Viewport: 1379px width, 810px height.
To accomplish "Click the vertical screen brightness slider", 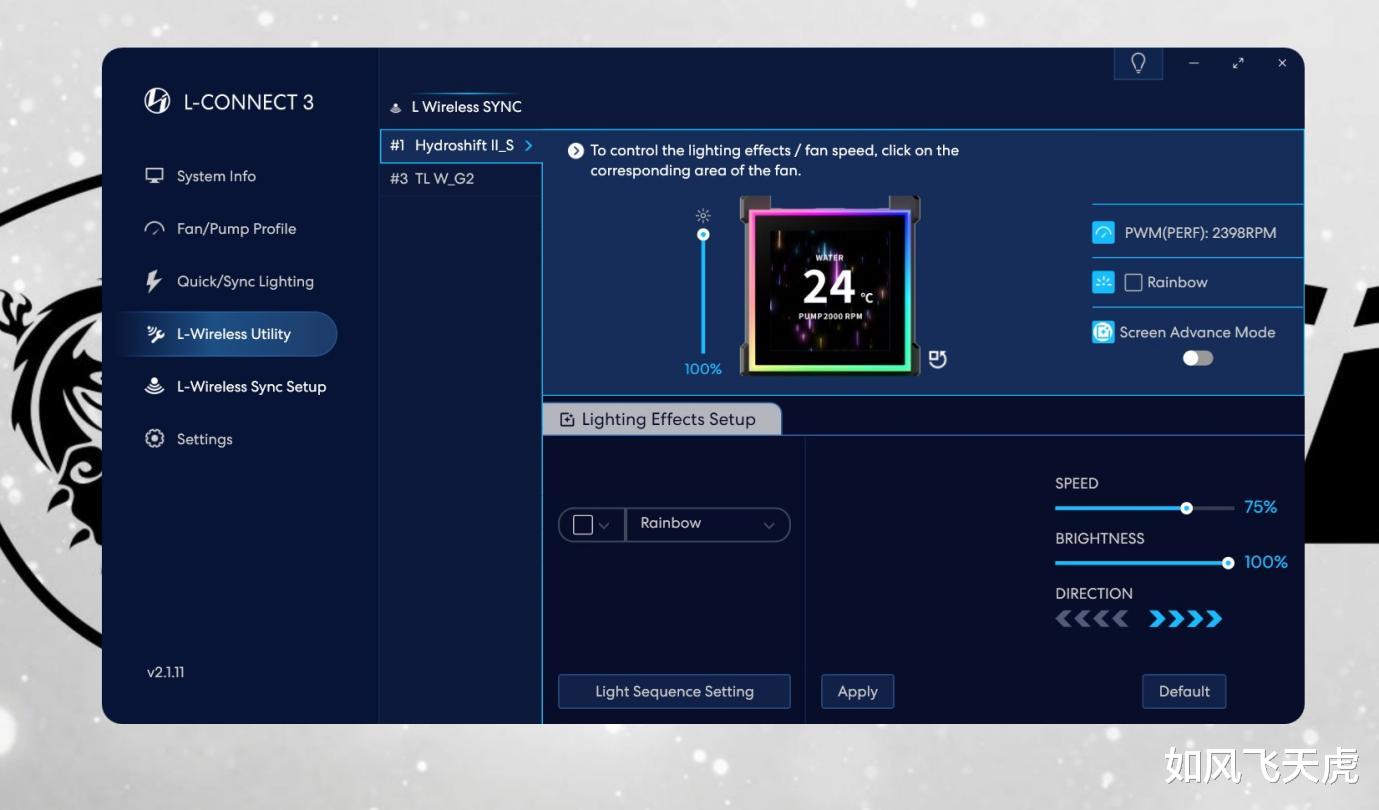I will click(703, 291).
